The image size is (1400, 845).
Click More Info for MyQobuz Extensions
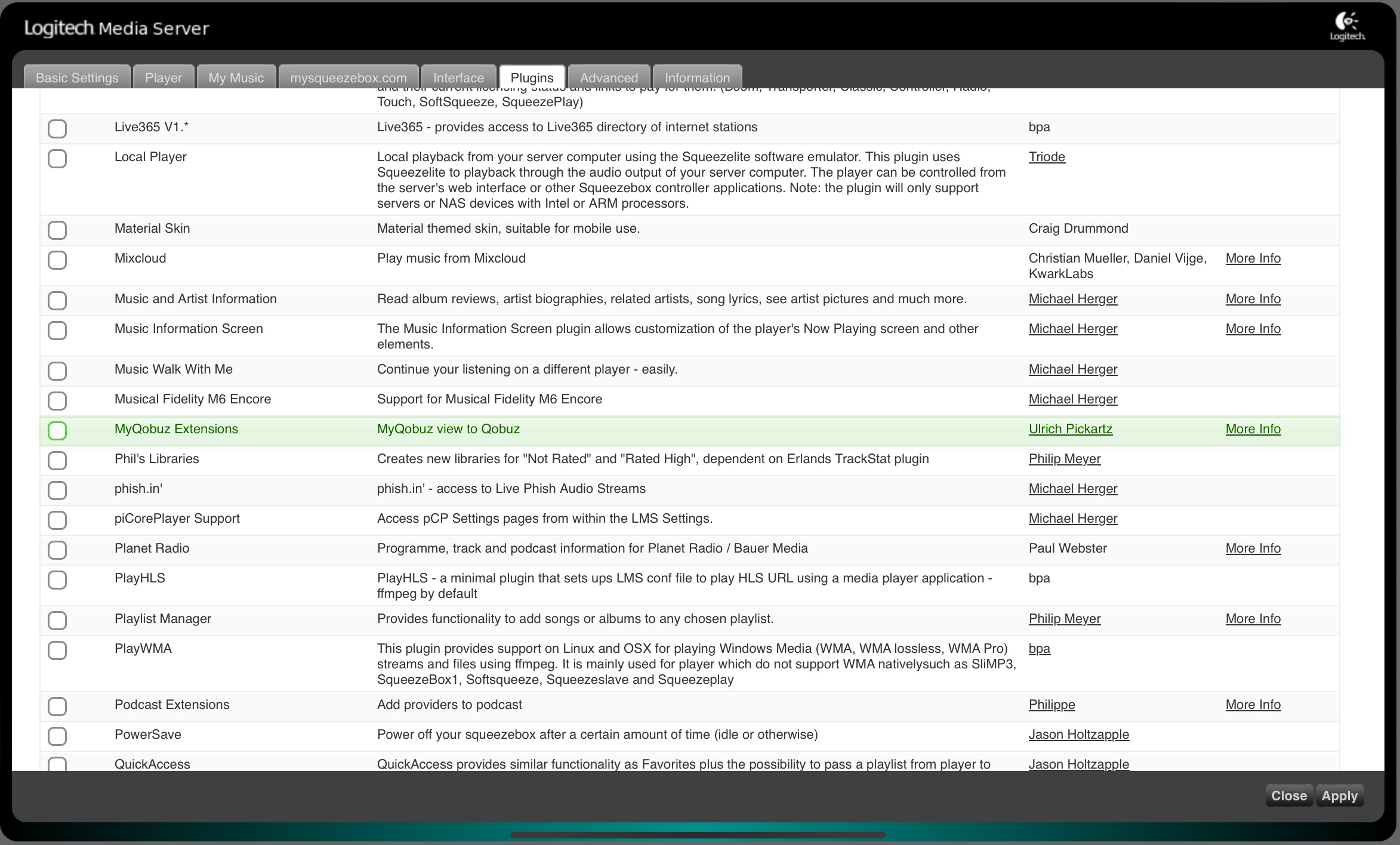pos(1253,429)
